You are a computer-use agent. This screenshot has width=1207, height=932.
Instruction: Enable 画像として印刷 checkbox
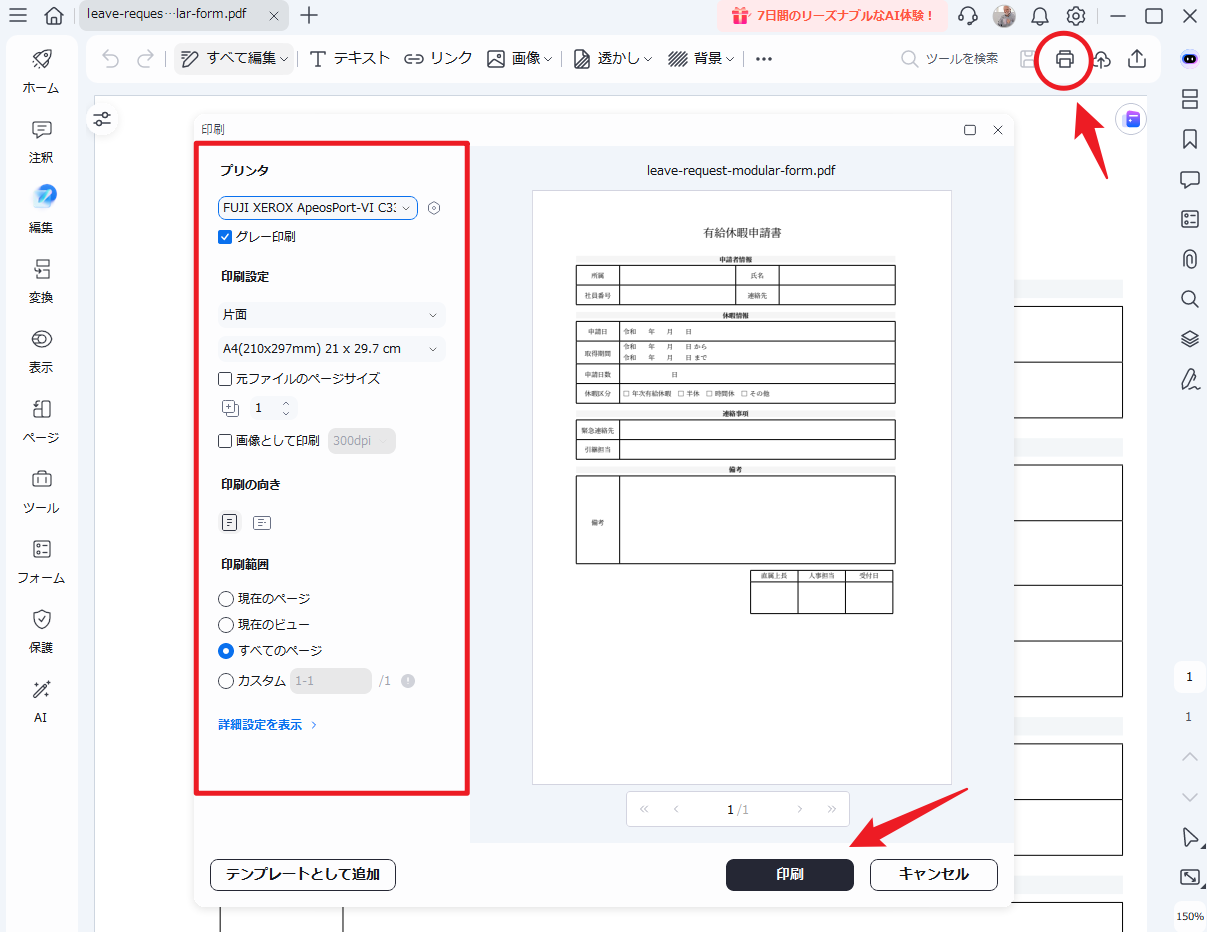click(225, 441)
